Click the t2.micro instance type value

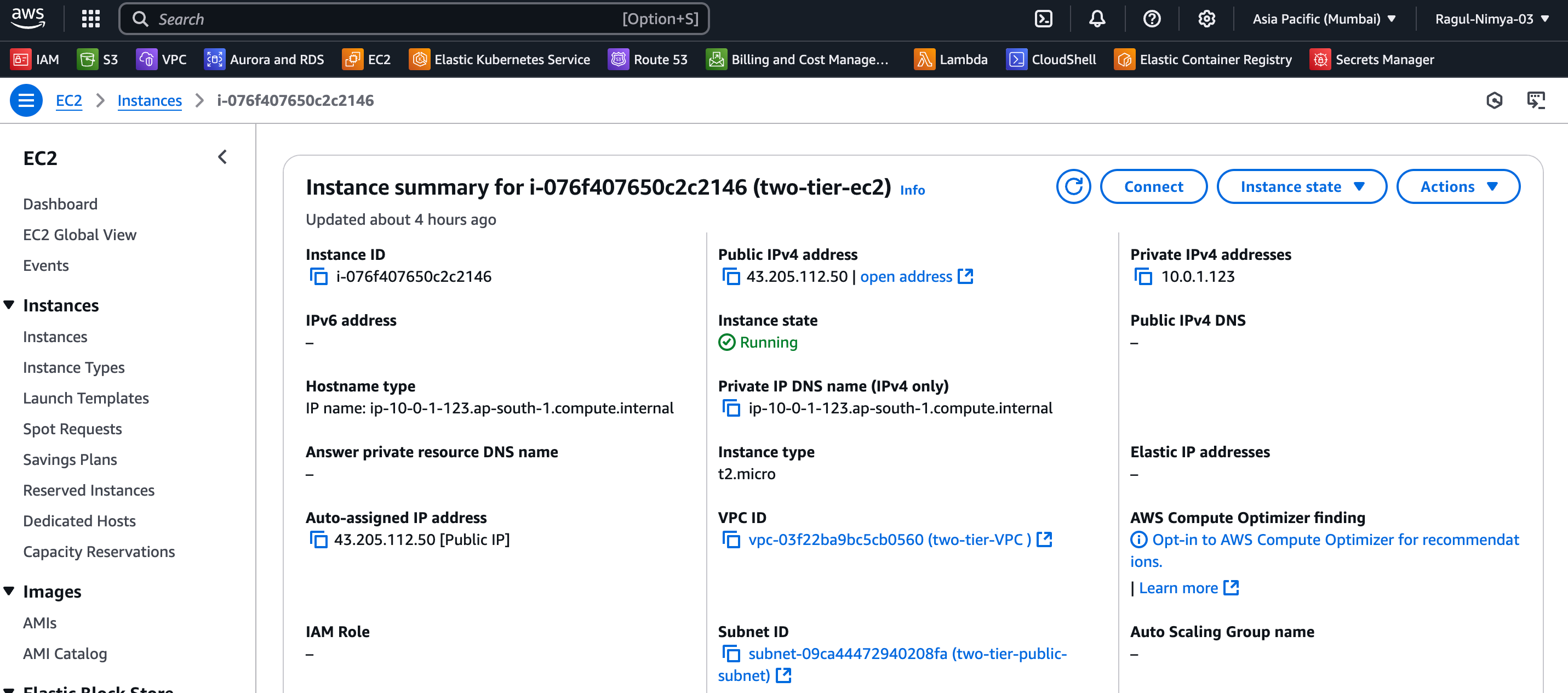(x=747, y=474)
